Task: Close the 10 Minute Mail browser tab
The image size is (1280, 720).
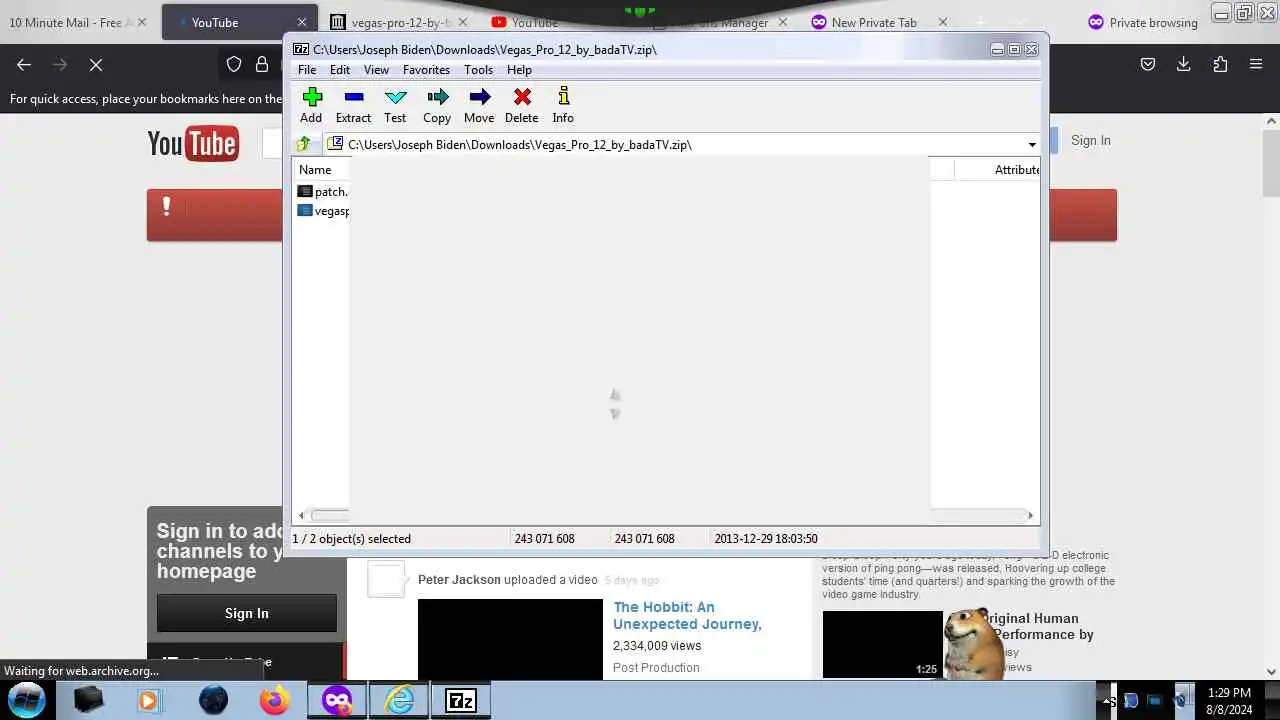Action: [141, 22]
